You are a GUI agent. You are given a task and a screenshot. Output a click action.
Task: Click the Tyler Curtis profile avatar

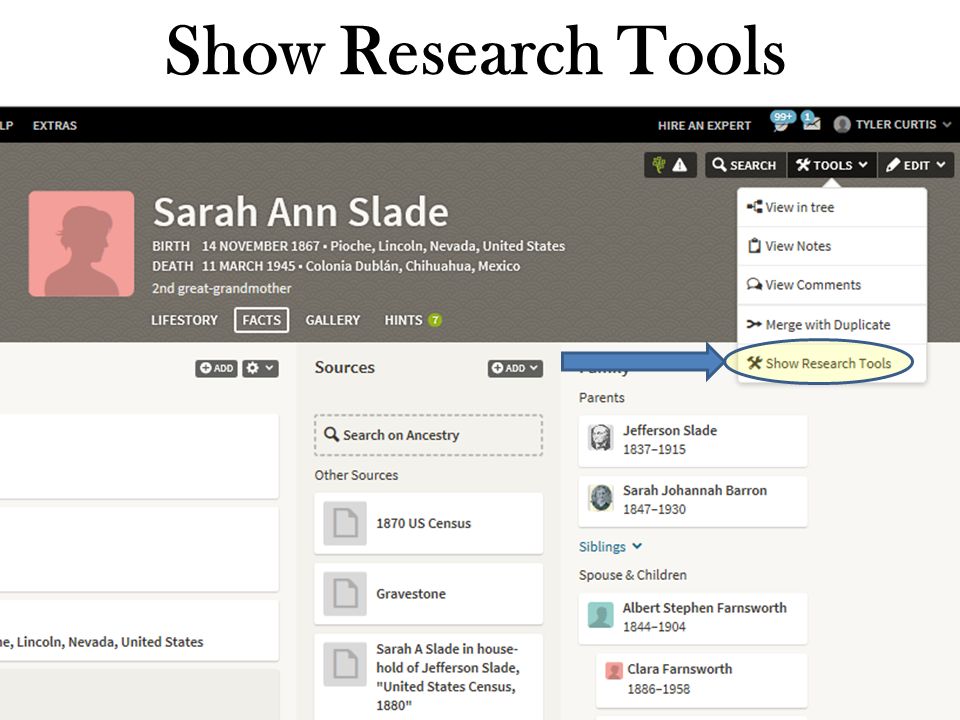click(842, 124)
